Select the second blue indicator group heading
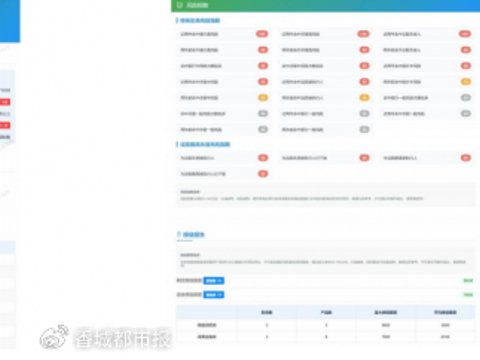Viewport: 480px width, 360px height. [205, 144]
